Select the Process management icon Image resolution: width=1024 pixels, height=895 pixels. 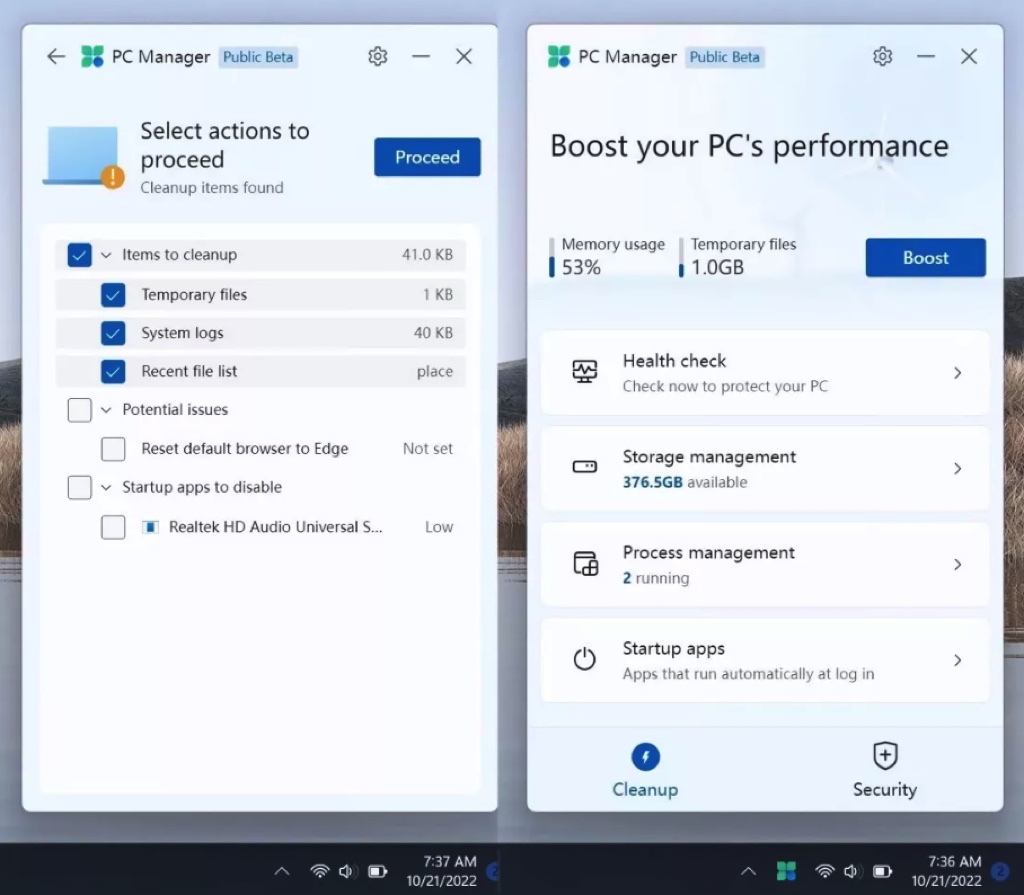(x=584, y=563)
